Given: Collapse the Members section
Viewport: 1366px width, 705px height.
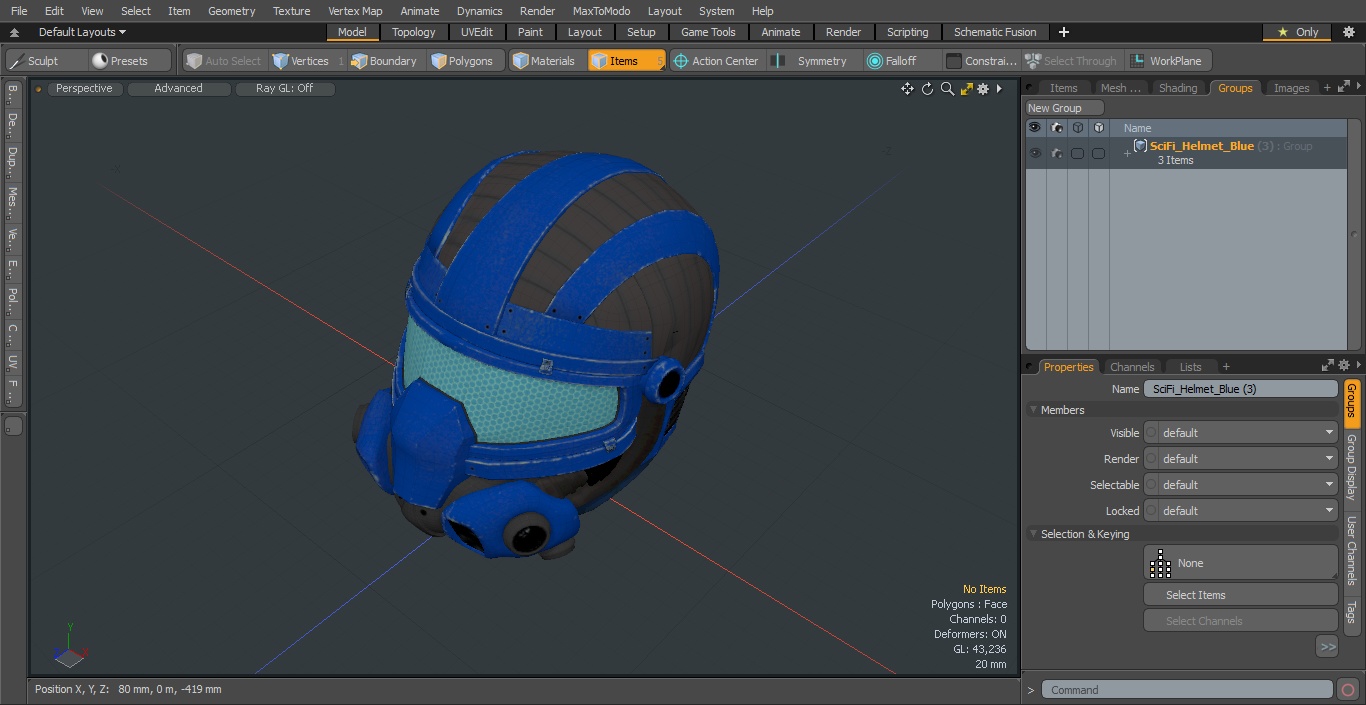Looking at the screenshot, I should click(1033, 410).
